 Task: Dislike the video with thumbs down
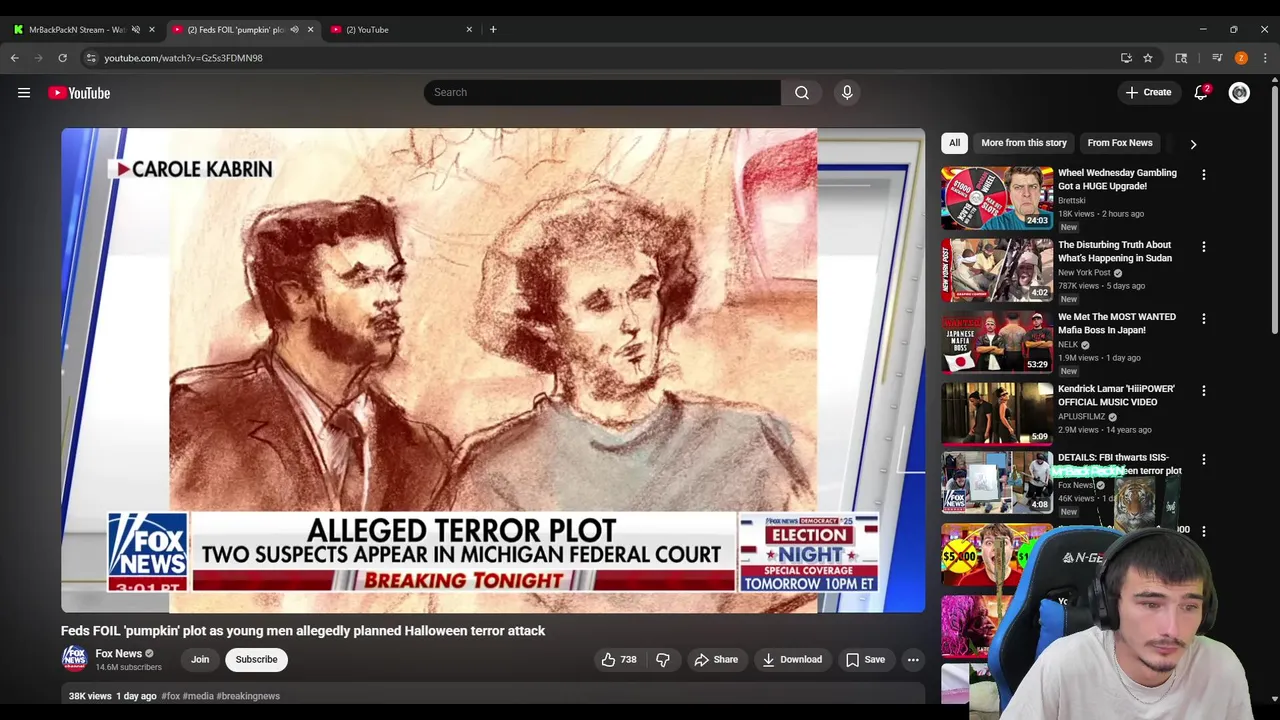click(x=663, y=659)
